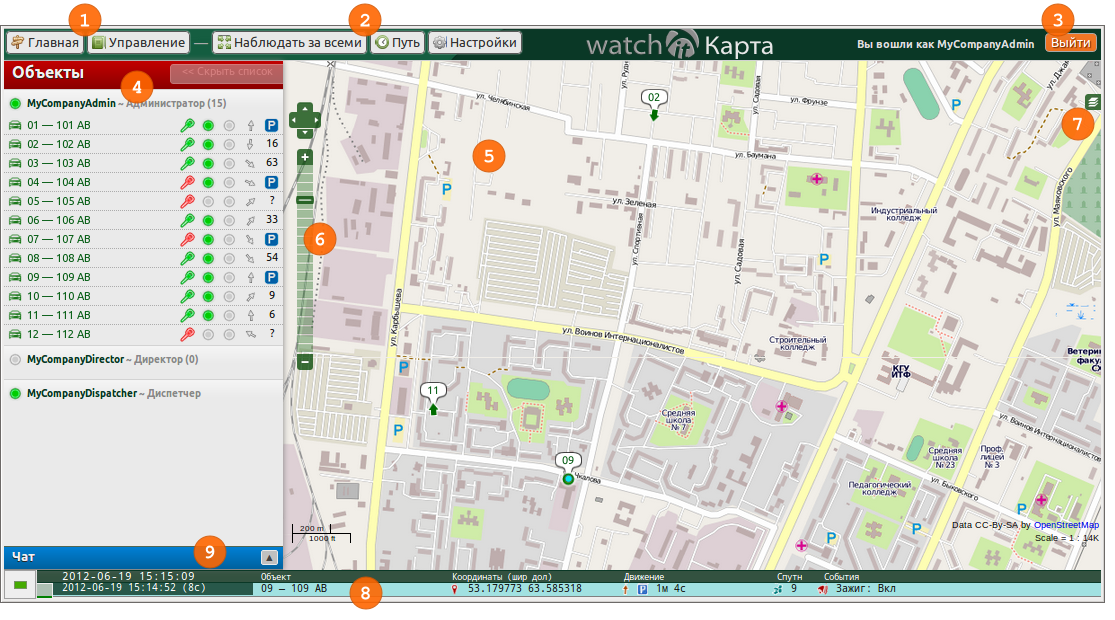Image resolution: width=1115 pixels, height=620 pixels.
Task: Click the parking icon in the bottom status row
Action: coord(643,589)
